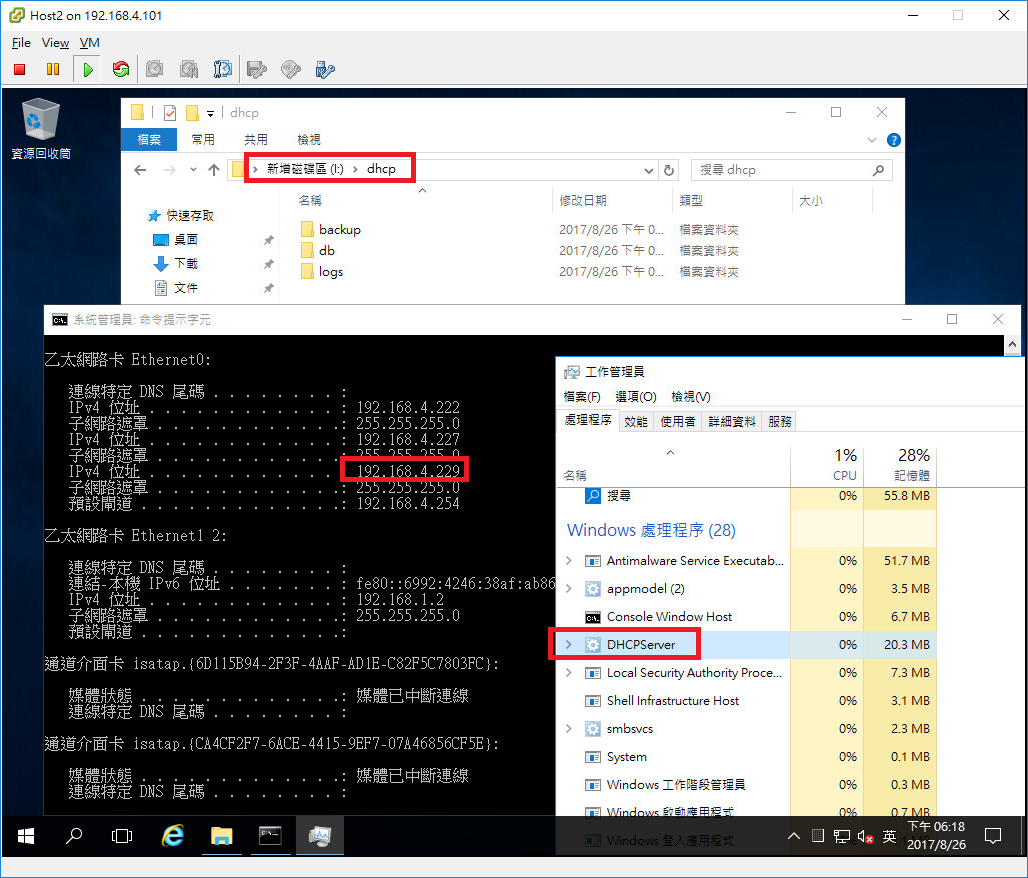The width and height of the screenshot is (1028, 878).
Task: Open Task View on the taskbar
Action: (122, 836)
